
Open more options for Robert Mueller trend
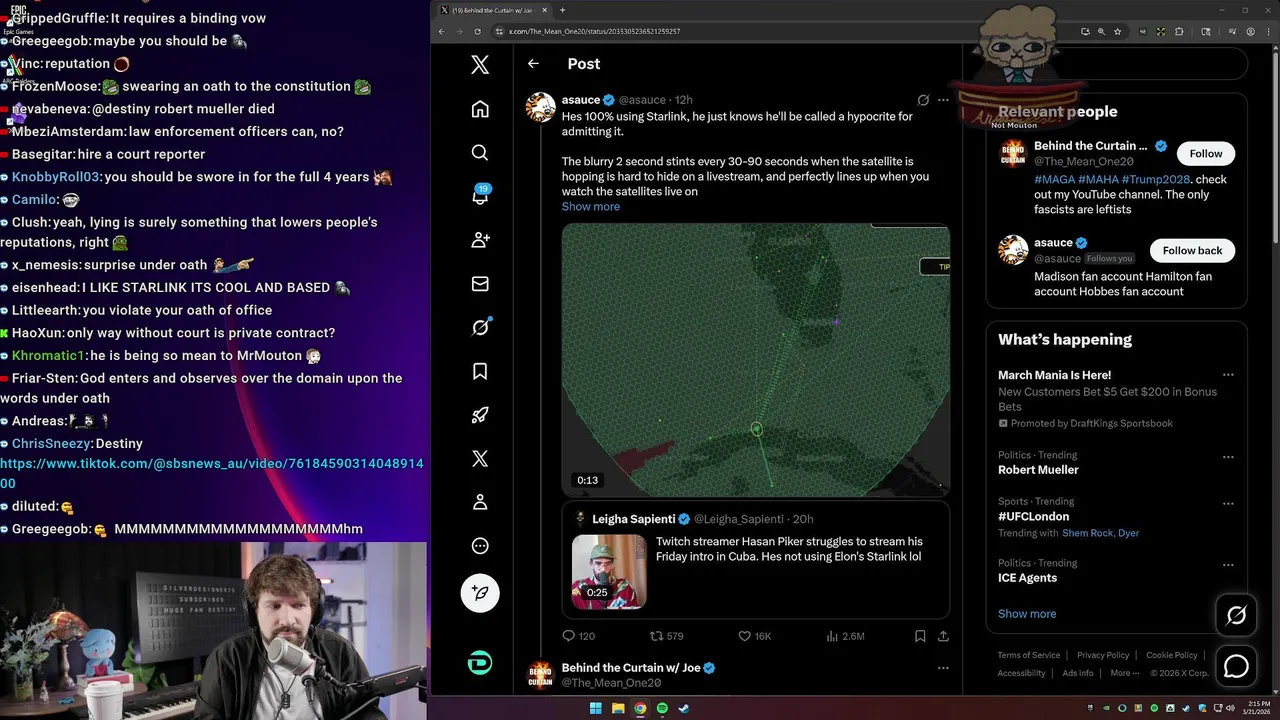(x=1228, y=456)
